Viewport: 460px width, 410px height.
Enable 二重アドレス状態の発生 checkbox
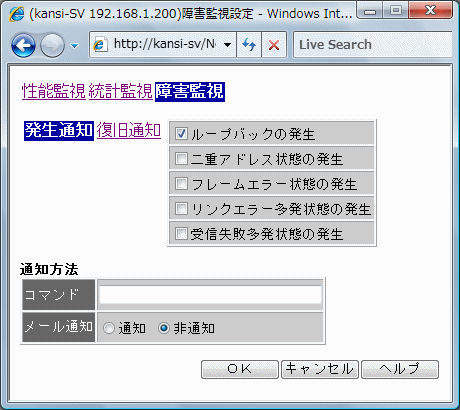pyautogui.click(x=181, y=158)
